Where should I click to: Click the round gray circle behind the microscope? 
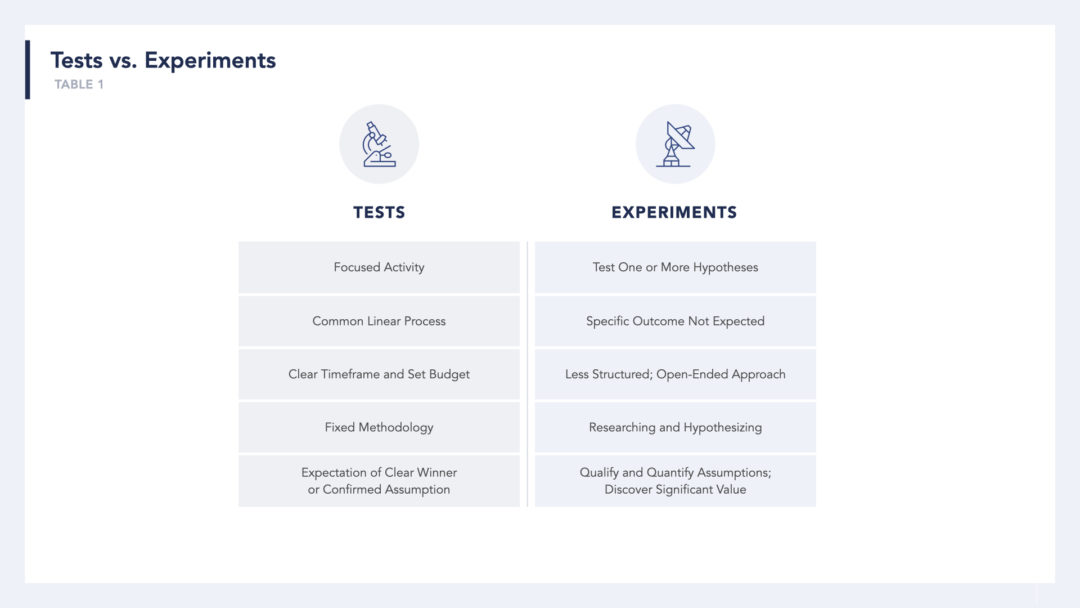(379, 144)
